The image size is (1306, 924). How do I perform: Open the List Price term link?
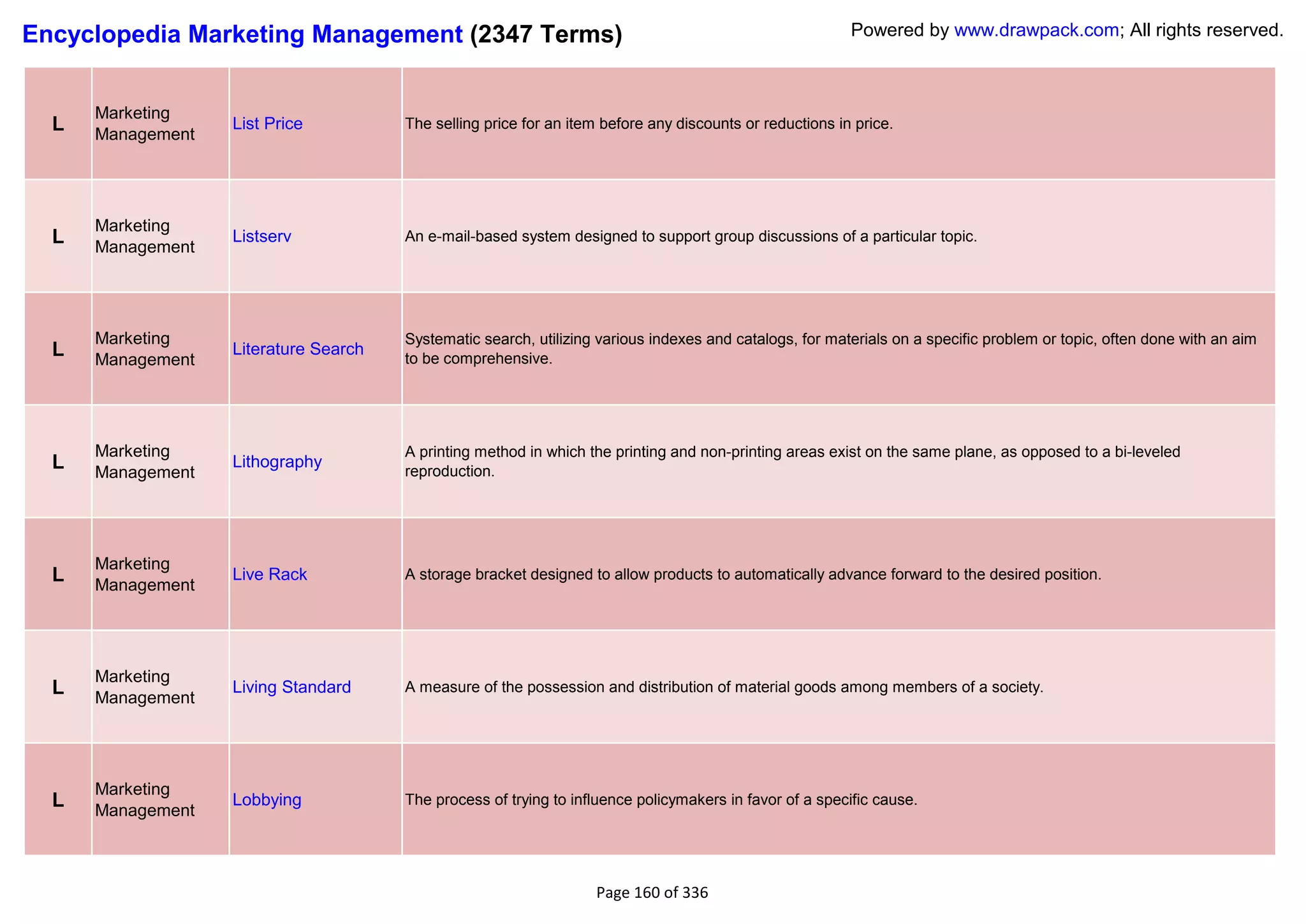[x=267, y=124]
